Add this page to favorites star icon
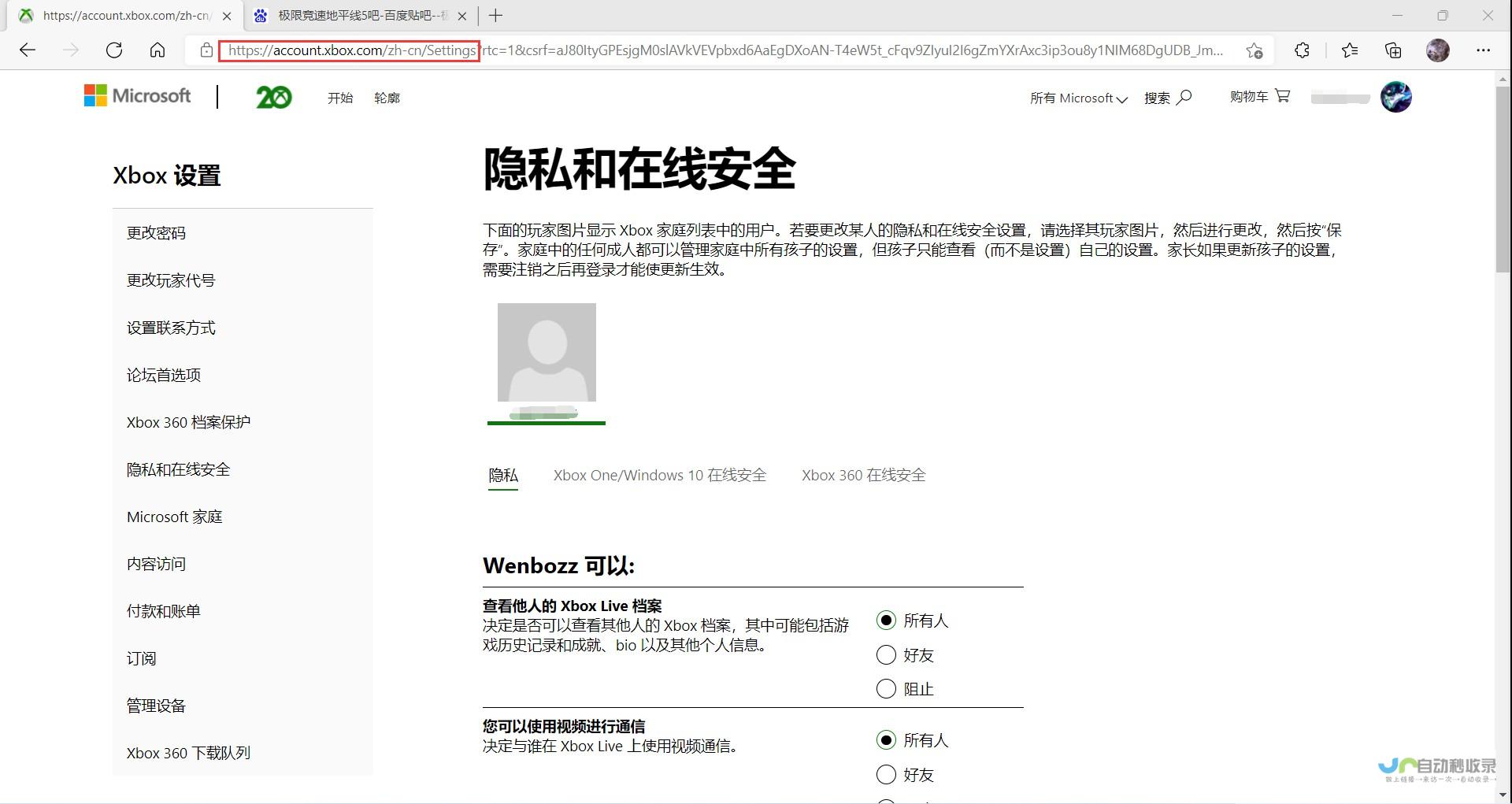Image resolution: width=1512 pixels, height=804 pixels. coord(1254,50)
